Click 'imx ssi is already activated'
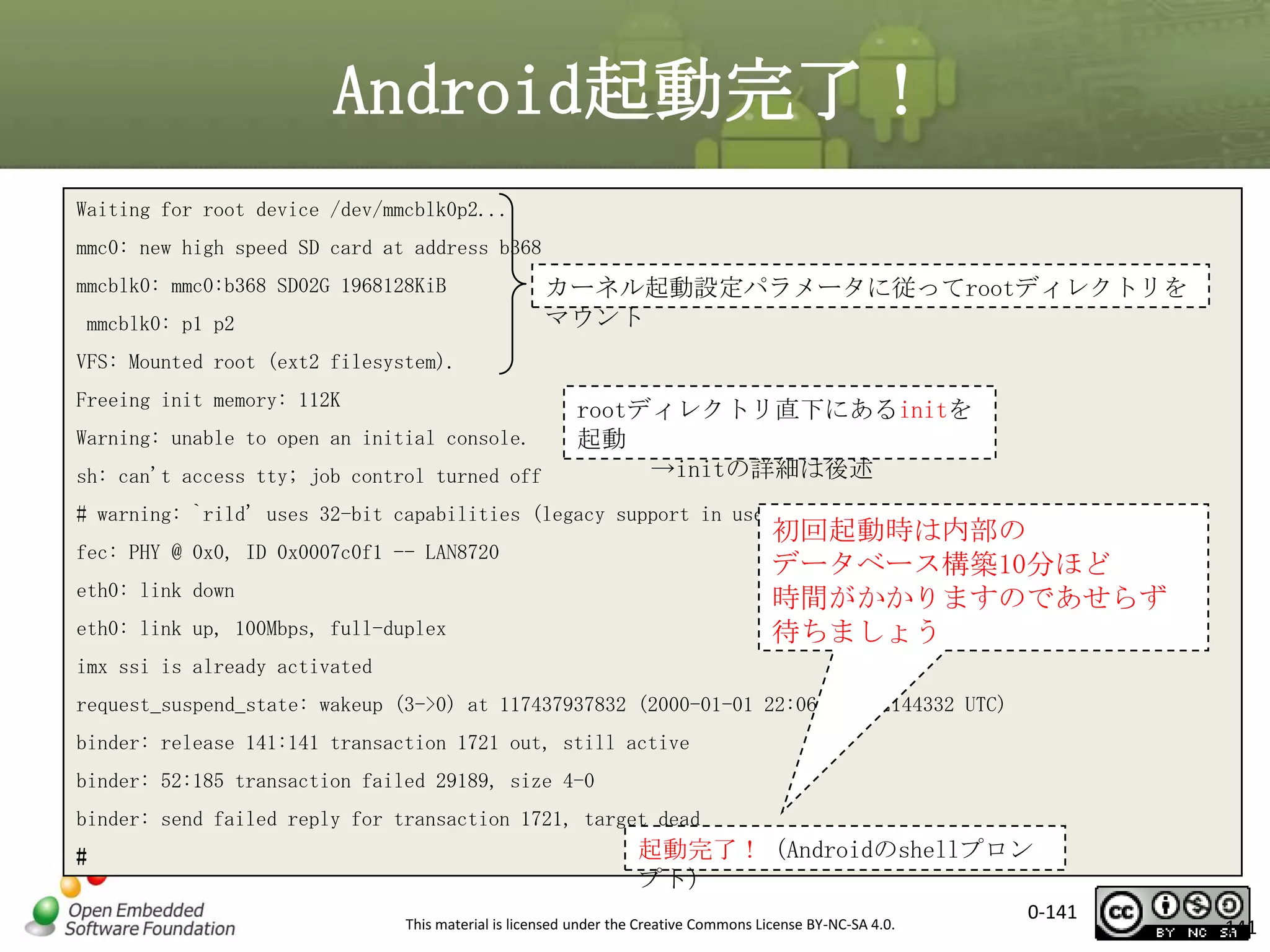Viewport: 1270px width, 952px height. click(224, 667)
